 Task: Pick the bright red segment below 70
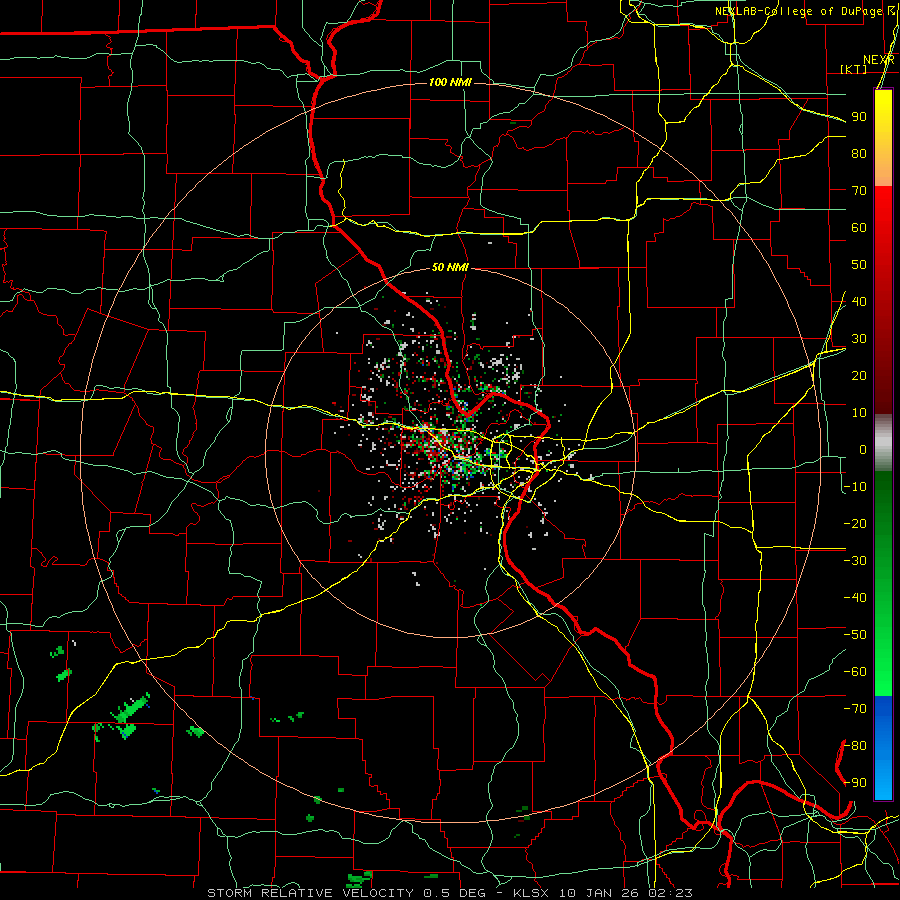click(883, 207)
